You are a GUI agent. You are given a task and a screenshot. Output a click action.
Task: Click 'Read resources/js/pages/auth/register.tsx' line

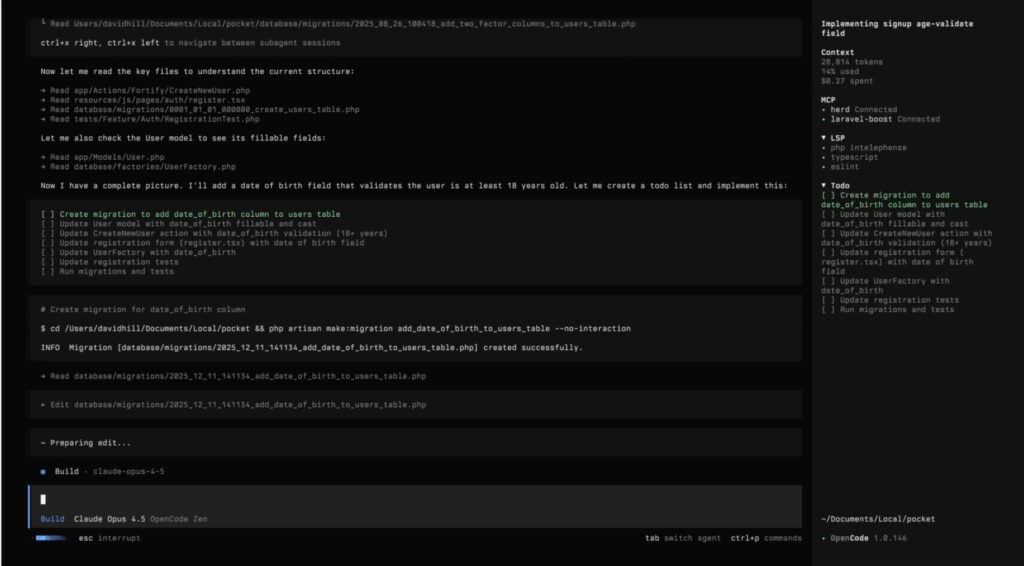[x=142, y=100]
